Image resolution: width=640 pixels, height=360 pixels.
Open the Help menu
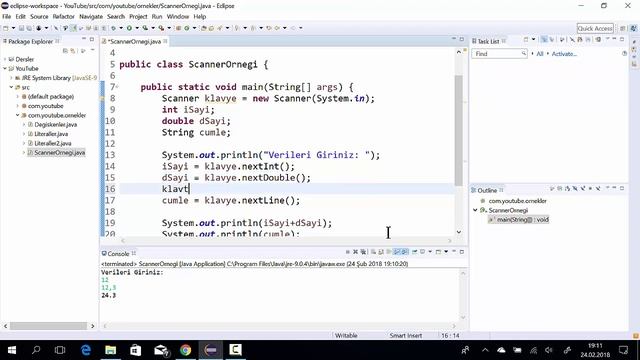(200, 17)
